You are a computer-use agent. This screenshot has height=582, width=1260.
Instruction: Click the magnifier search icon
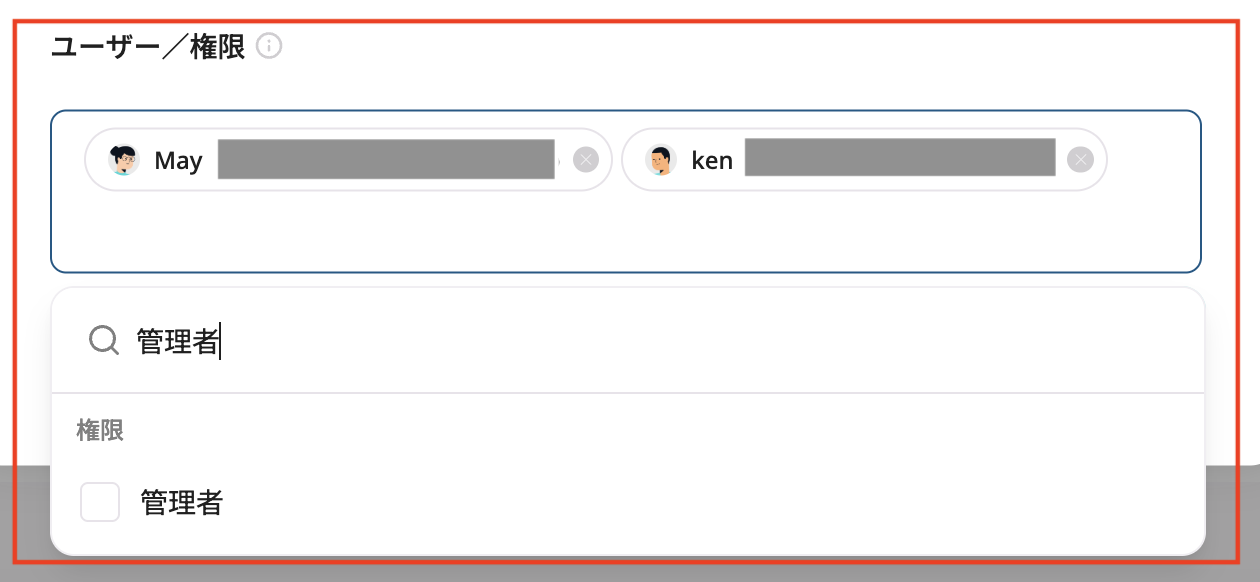pyautogui.click(x=104, y=341)
